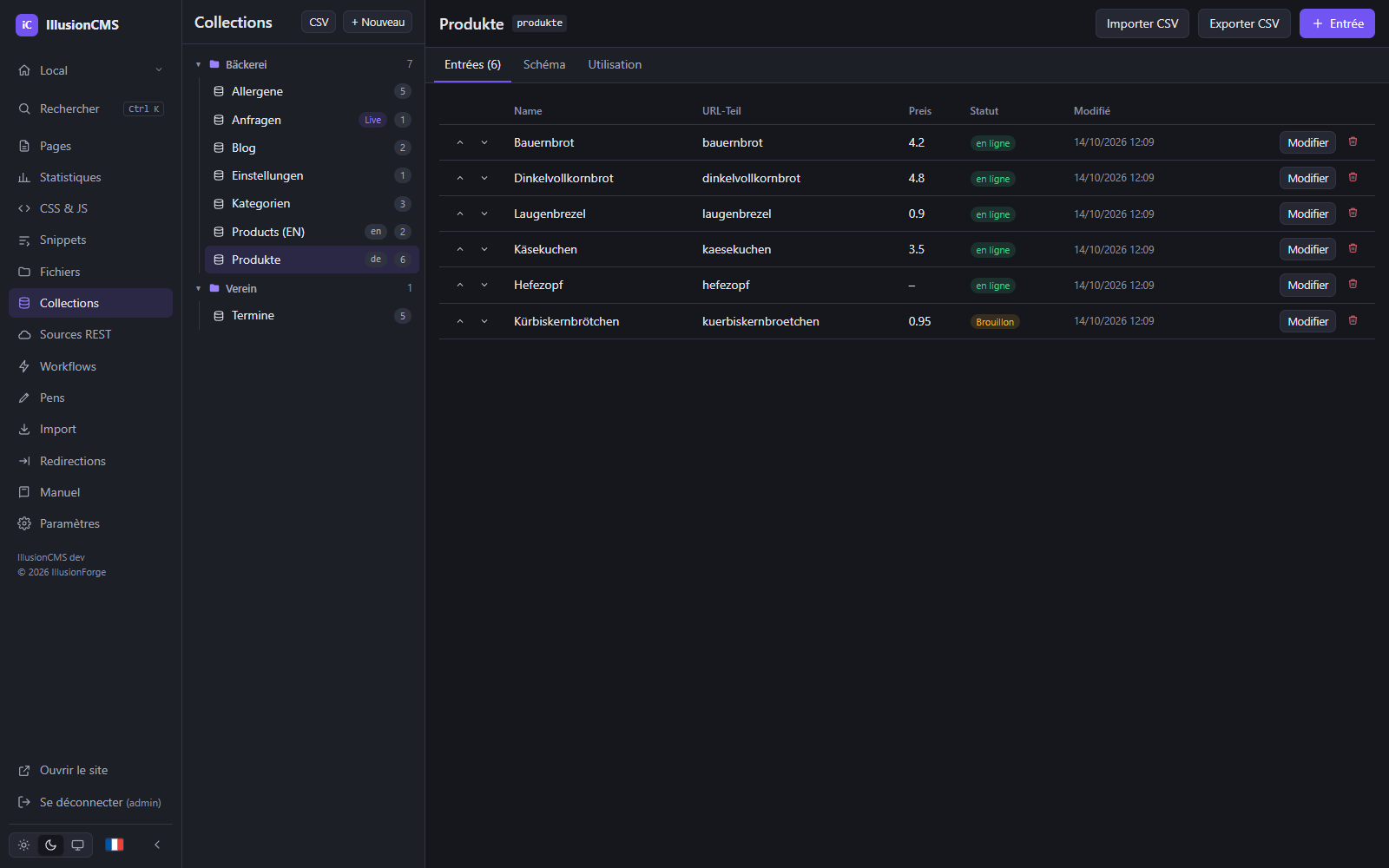The height and width of the screenshot is (868, 1389).
Task: Select the Allergene collection
Action: click(x=312, y=91)
